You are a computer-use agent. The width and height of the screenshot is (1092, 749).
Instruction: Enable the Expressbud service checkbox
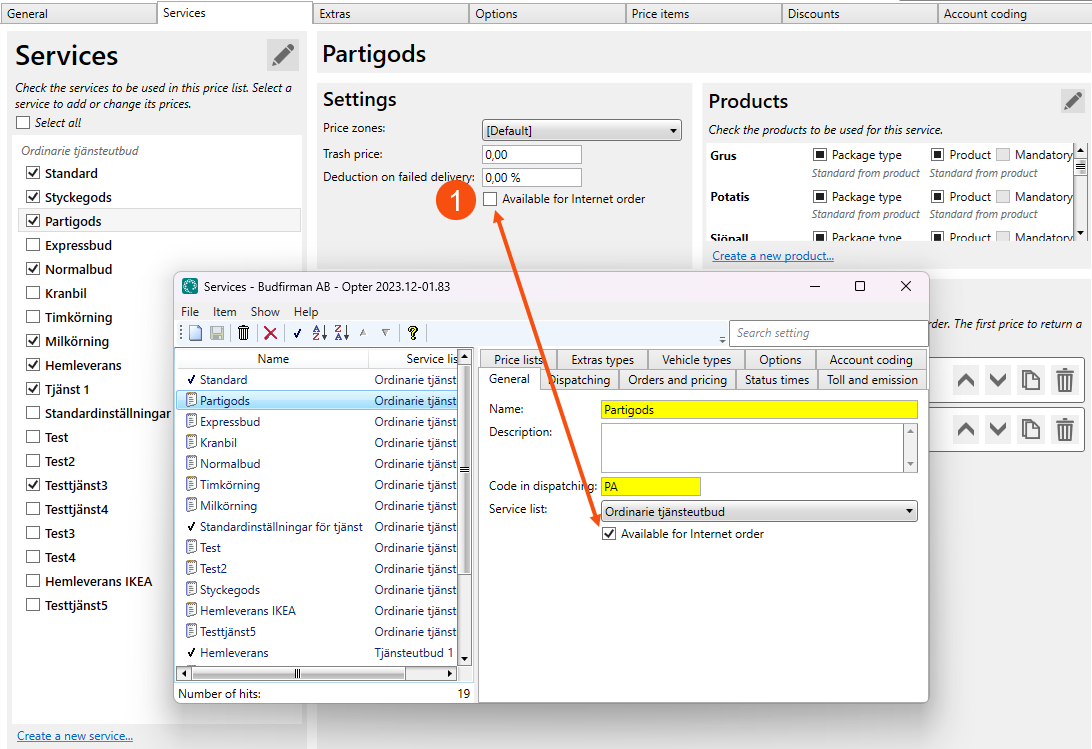pos(33,245)
